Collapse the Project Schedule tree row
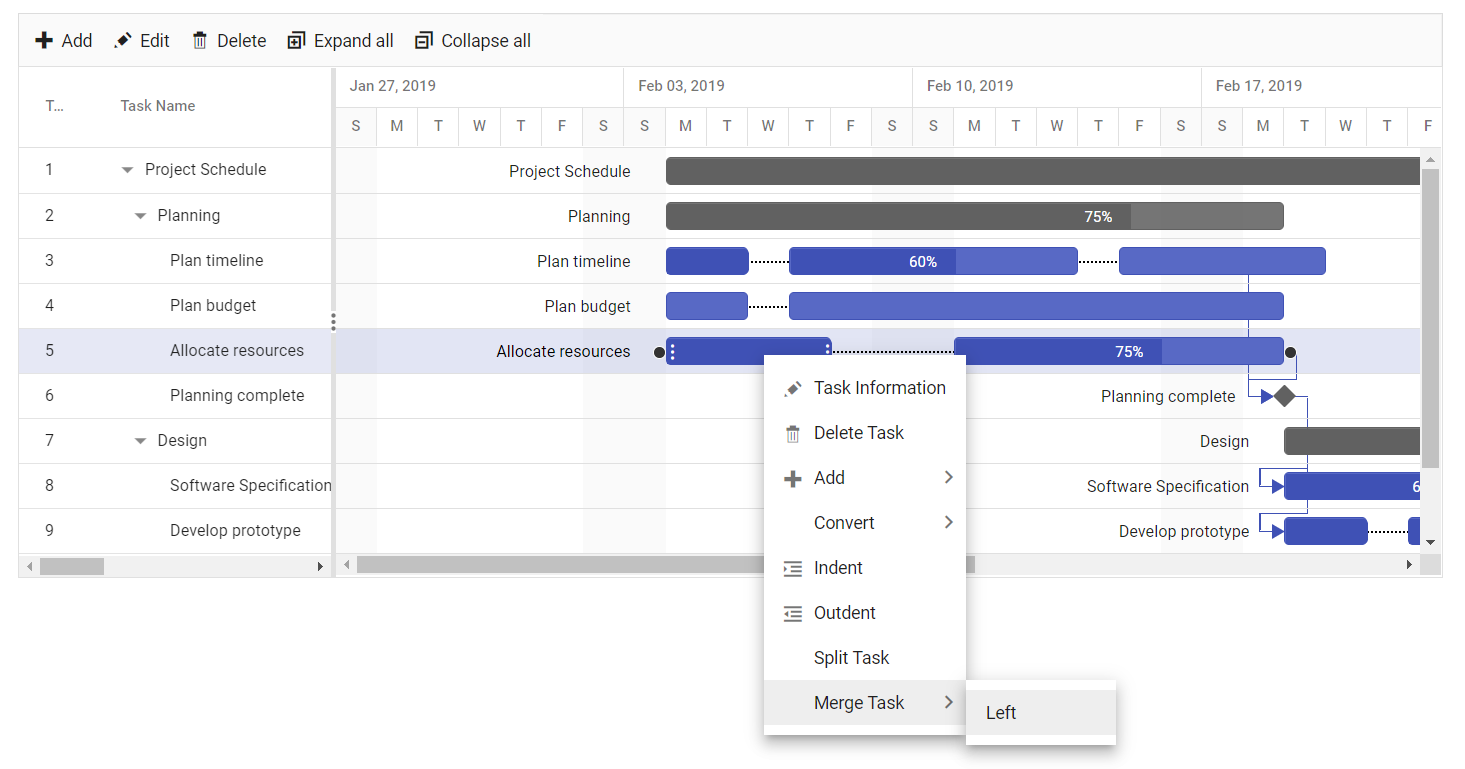Viewport: 1465px width, 769px height. tap(127, 170)
